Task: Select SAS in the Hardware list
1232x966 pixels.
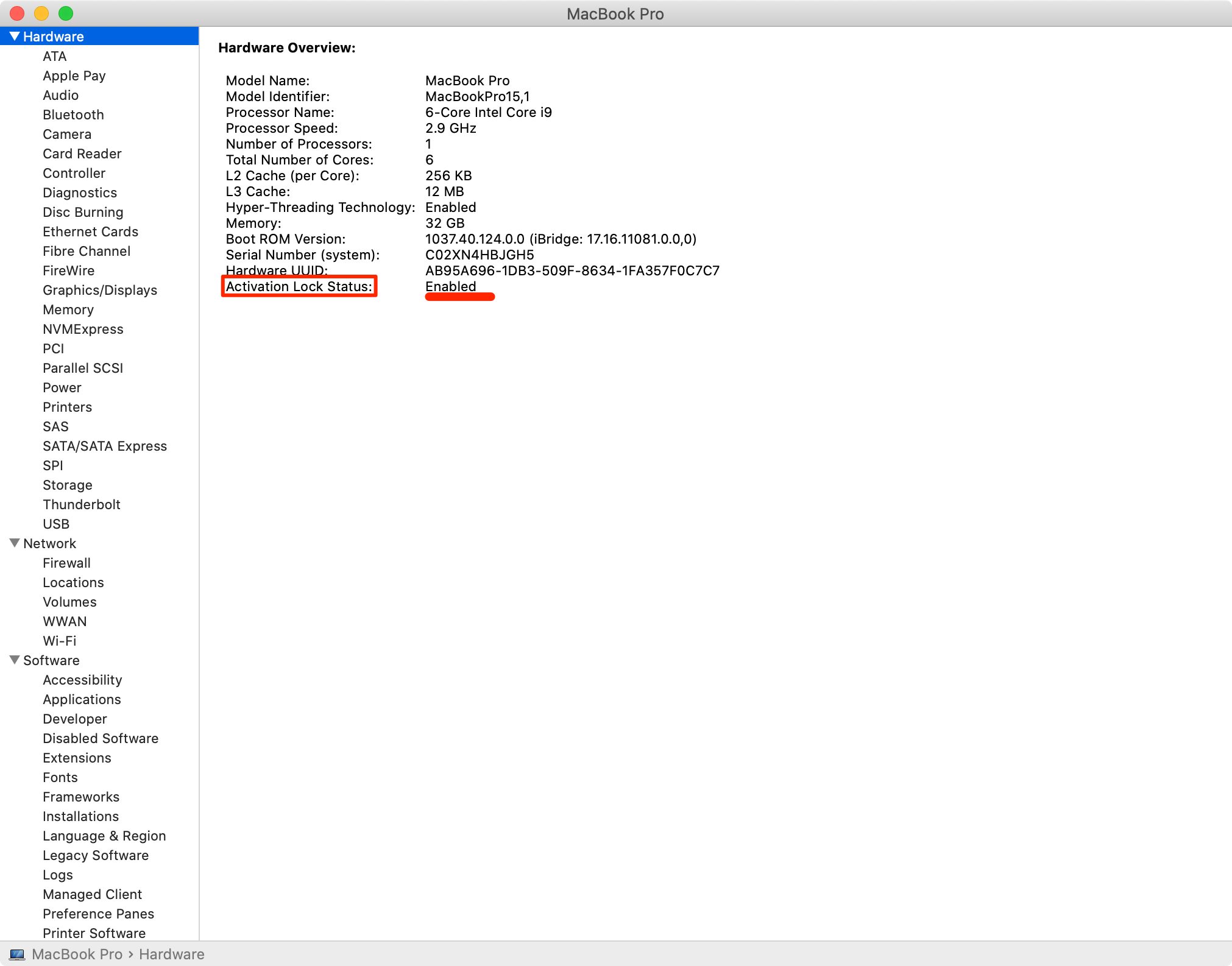Action: (56, 426)
